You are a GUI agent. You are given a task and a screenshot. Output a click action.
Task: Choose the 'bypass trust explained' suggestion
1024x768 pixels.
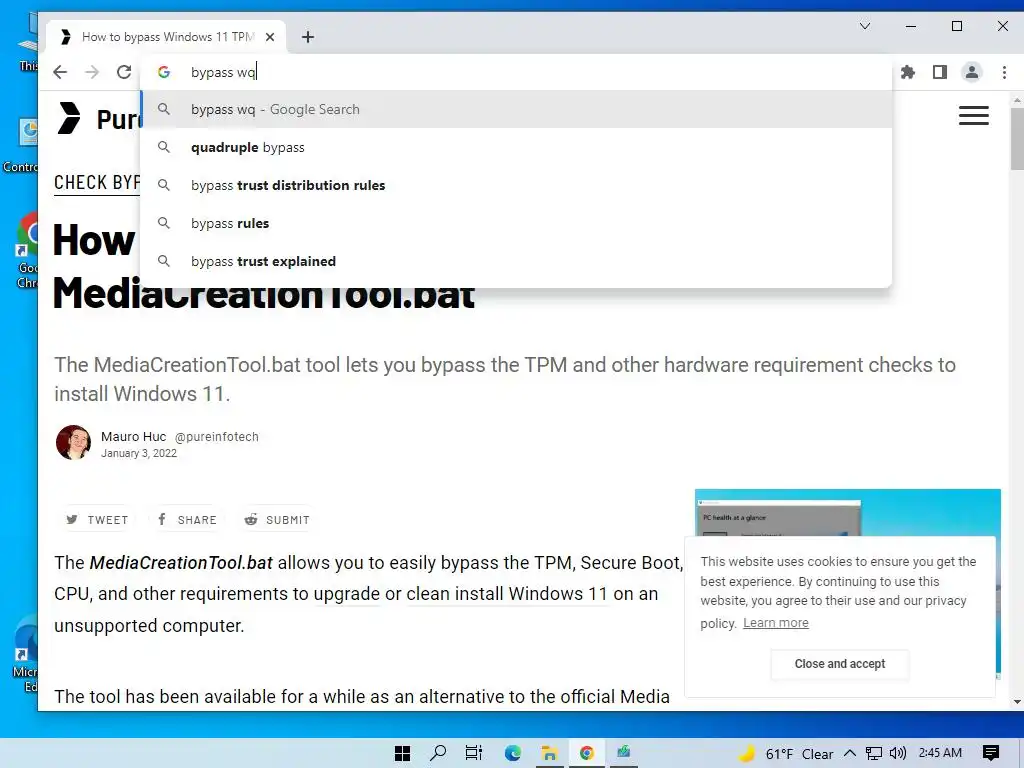[x=516, y=261]
